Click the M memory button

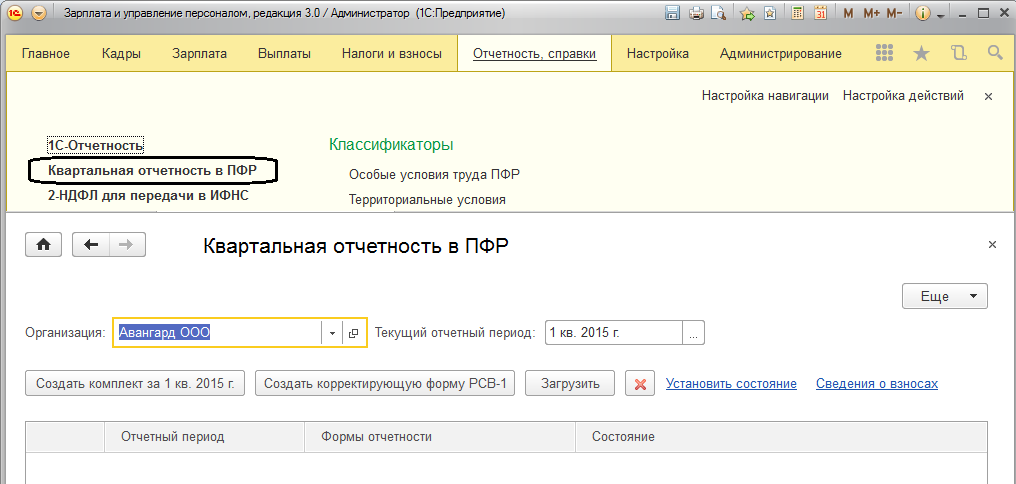pos(848,13)
